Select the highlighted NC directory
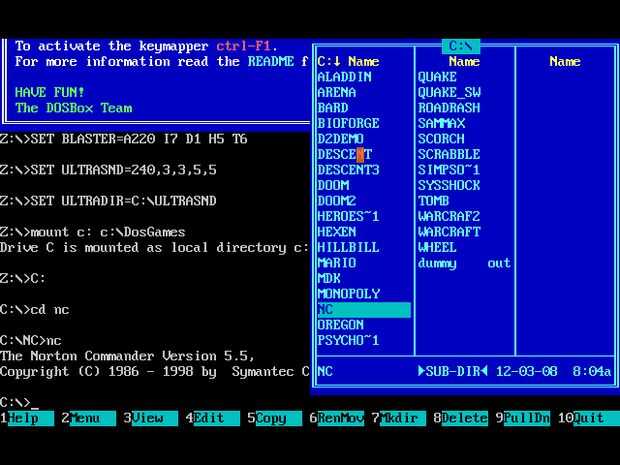The image size is (620, 465). point(364,309)
